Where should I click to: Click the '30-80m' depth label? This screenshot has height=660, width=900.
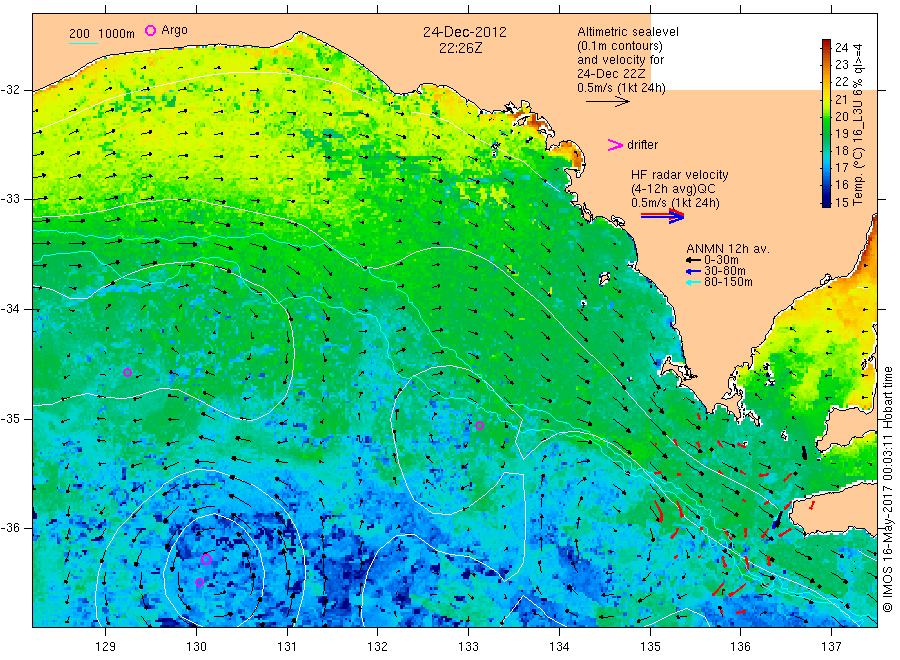pos(725,271)
